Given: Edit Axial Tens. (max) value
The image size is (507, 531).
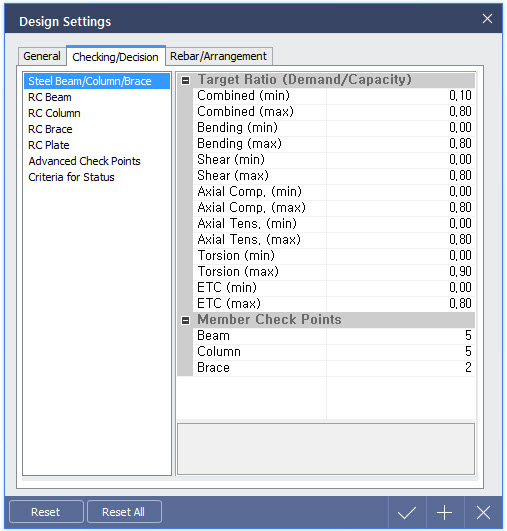Looking at the screenshot, I should [401, 239].
